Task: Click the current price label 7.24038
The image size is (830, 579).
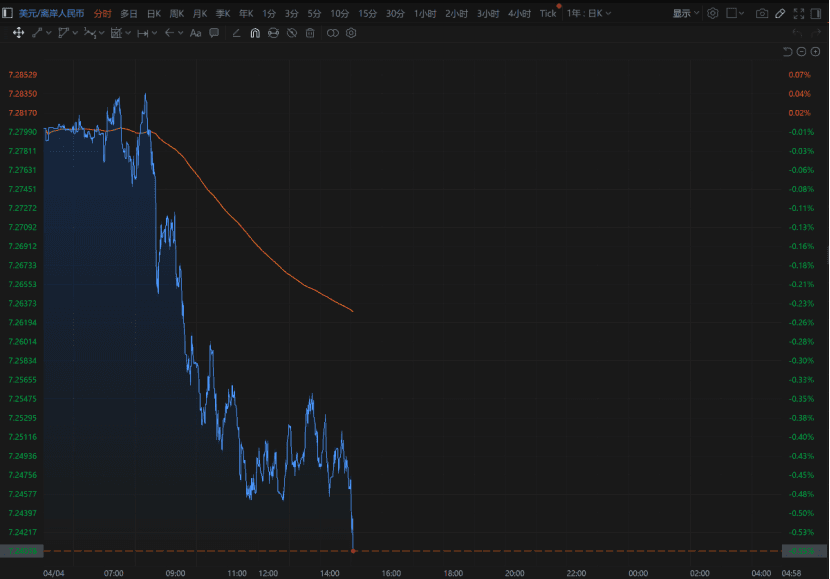Action: coord(22,551)
